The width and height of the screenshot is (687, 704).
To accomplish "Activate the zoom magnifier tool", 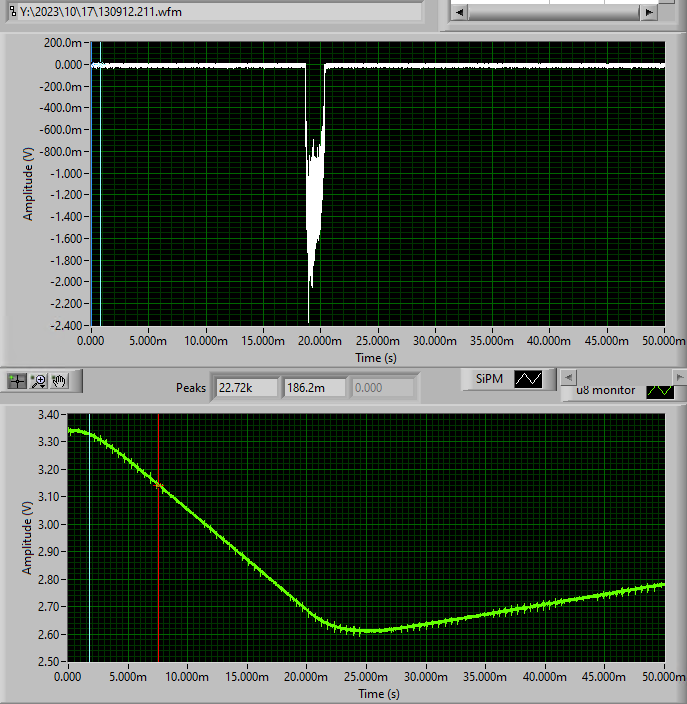I will 38,381.
